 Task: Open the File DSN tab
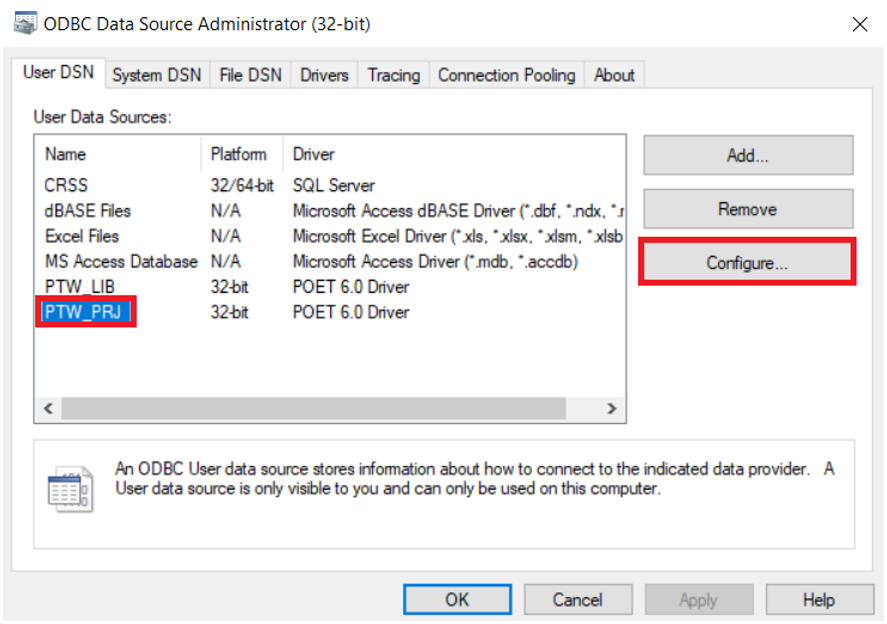250,75
